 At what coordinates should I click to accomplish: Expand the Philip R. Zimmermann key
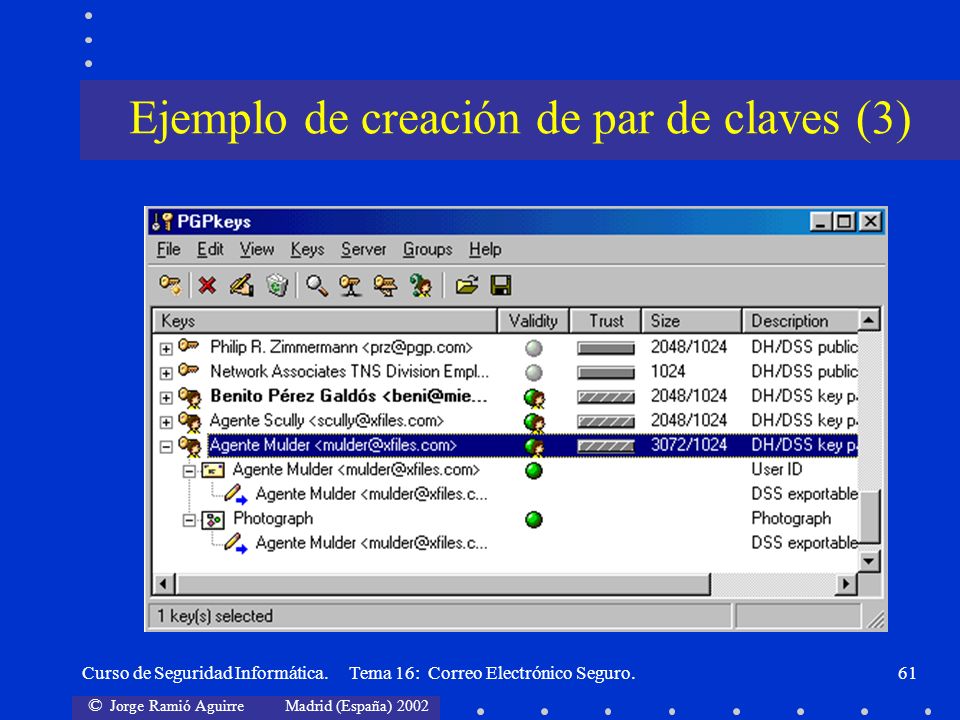coord(166,349)
